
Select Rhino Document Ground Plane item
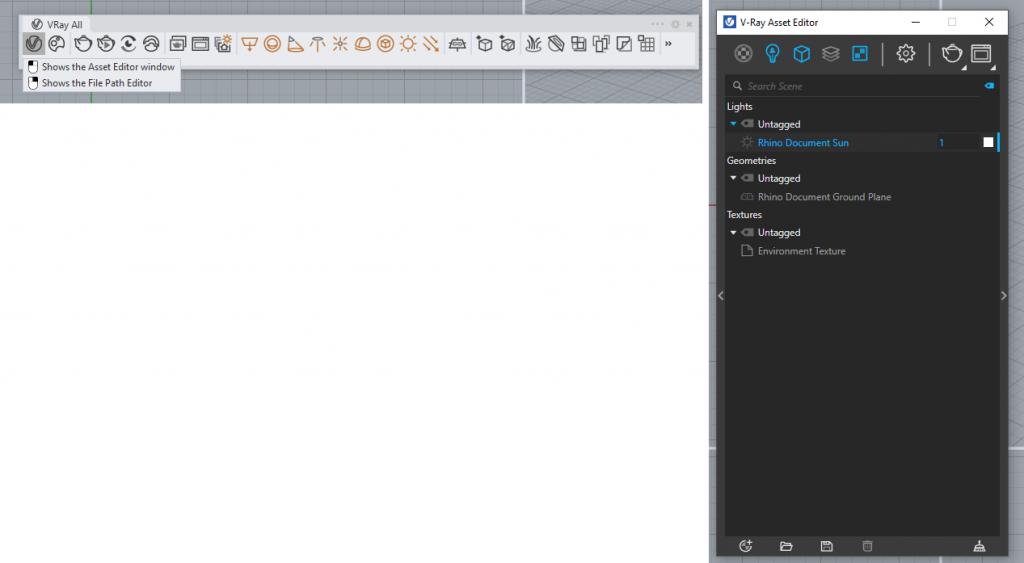[x=824, y=197]
